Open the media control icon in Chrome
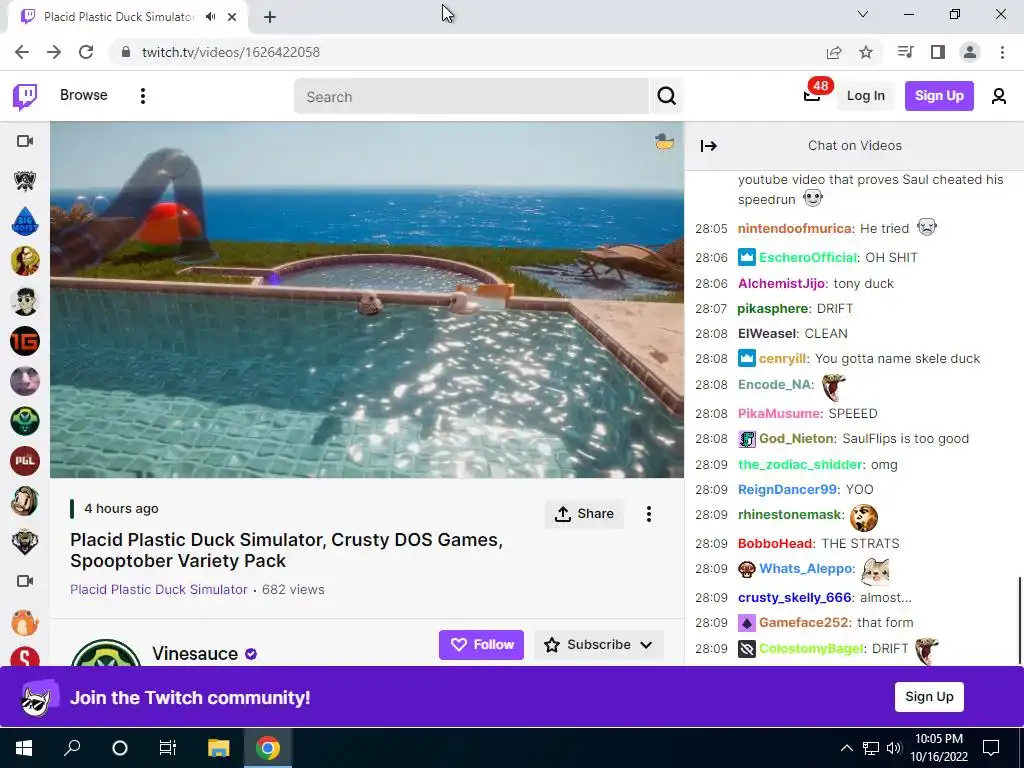 tap(905, 52)
